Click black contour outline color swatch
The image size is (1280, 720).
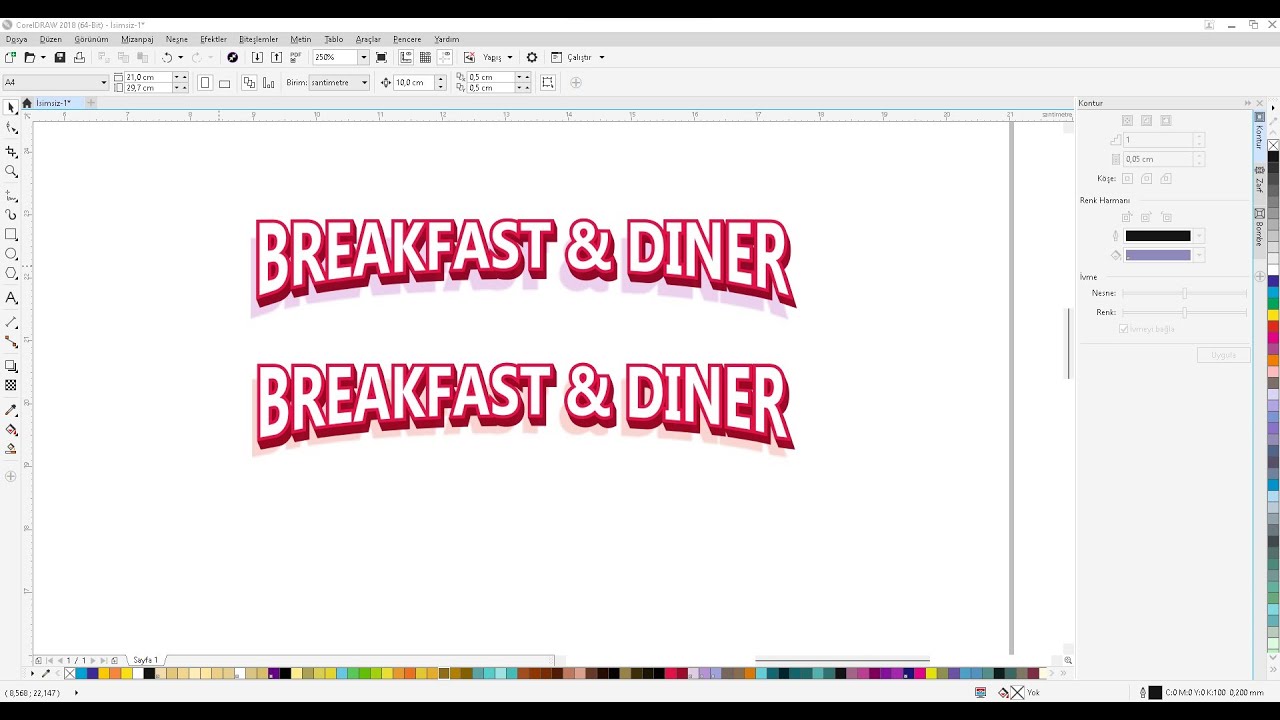coord(1158,236)
